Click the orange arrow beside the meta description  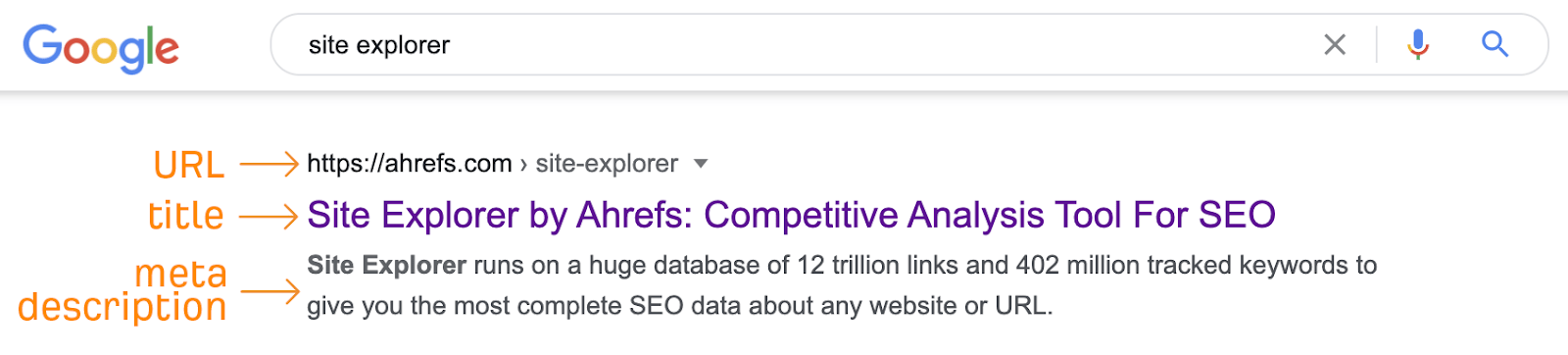(269, 291)
